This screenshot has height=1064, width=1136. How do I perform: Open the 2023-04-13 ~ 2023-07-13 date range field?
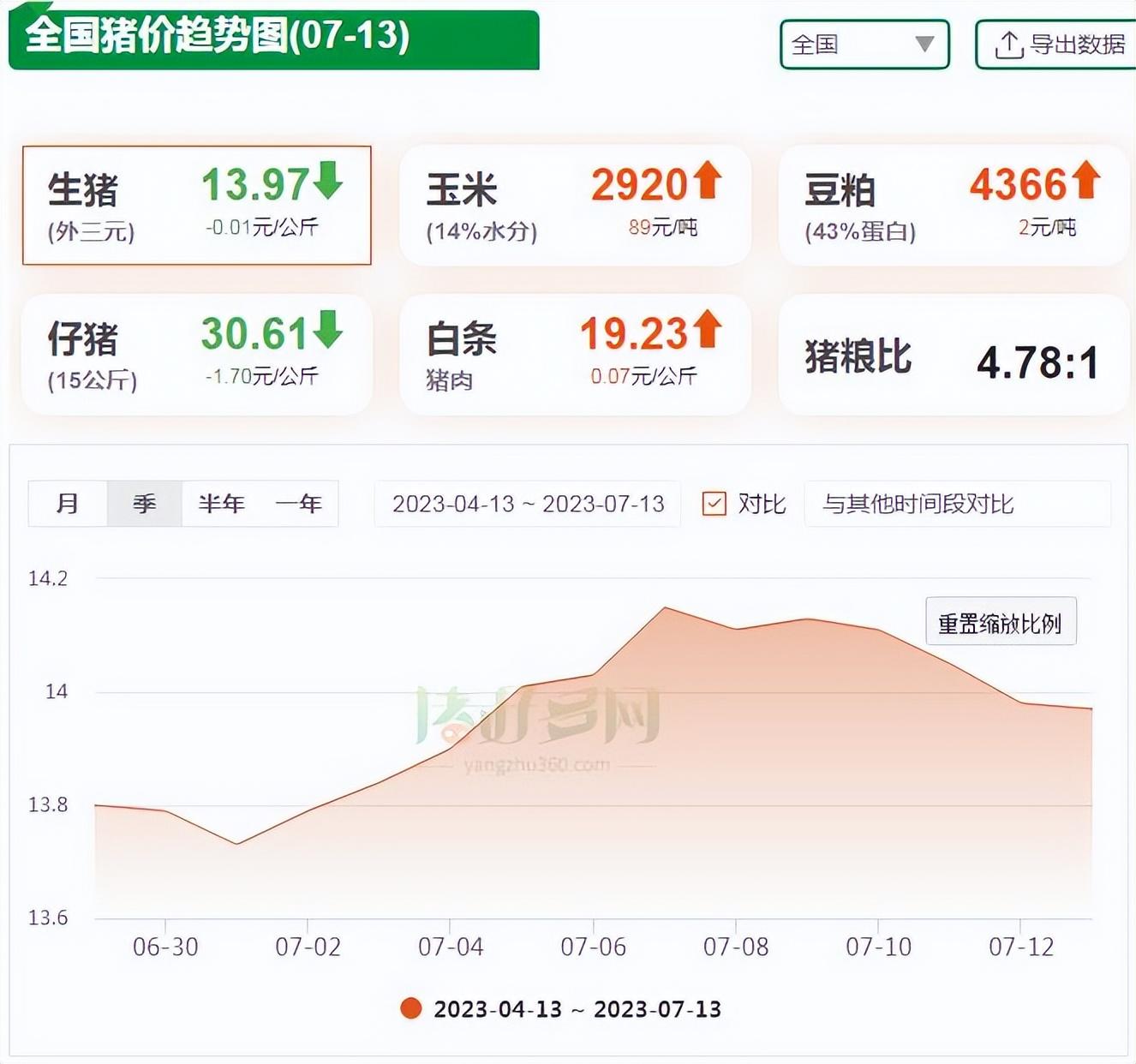click(x=528, y=504)
